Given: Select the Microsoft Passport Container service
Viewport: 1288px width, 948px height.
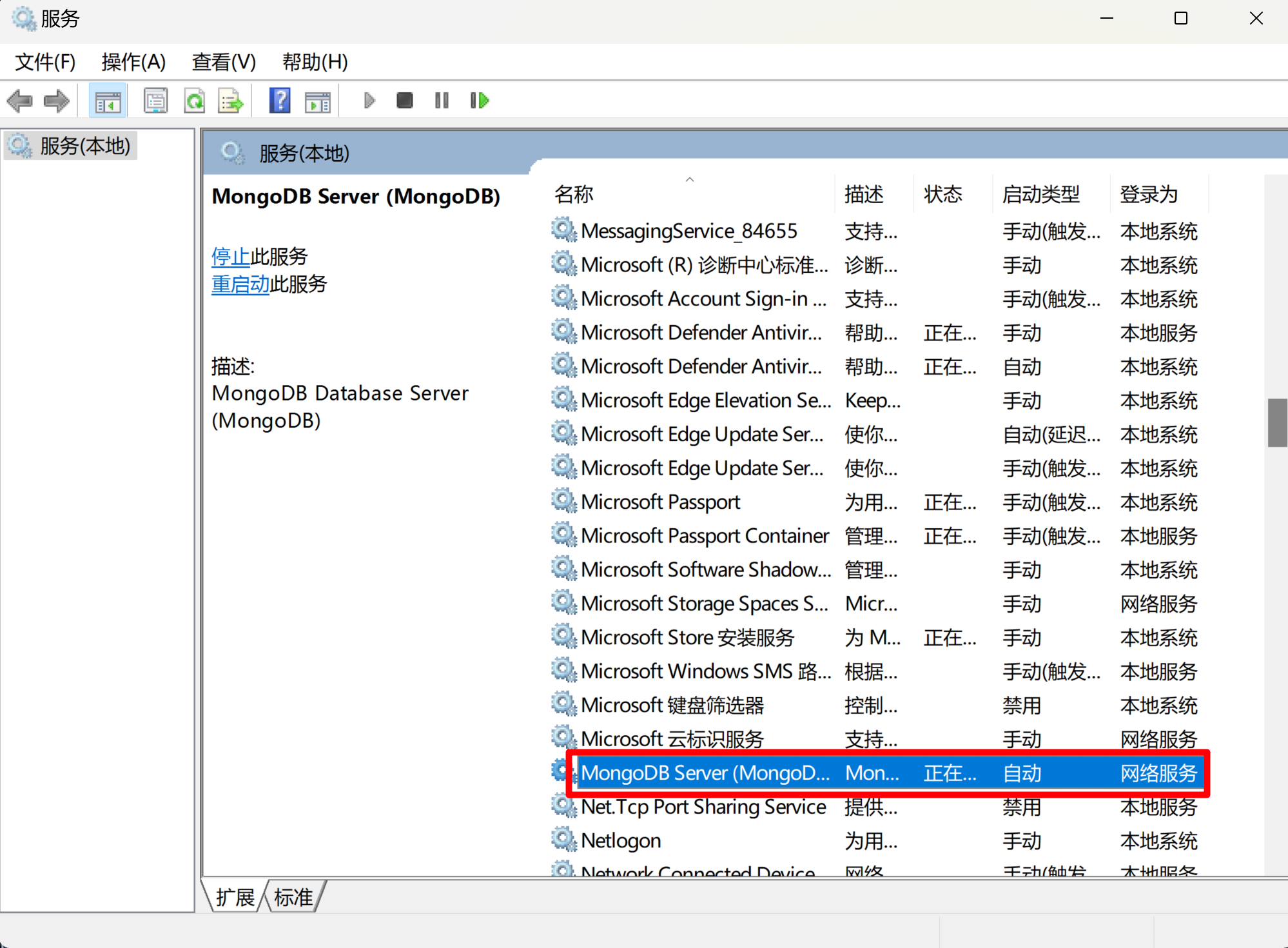Looking at the screenshot, I should (x=705, y=536).
